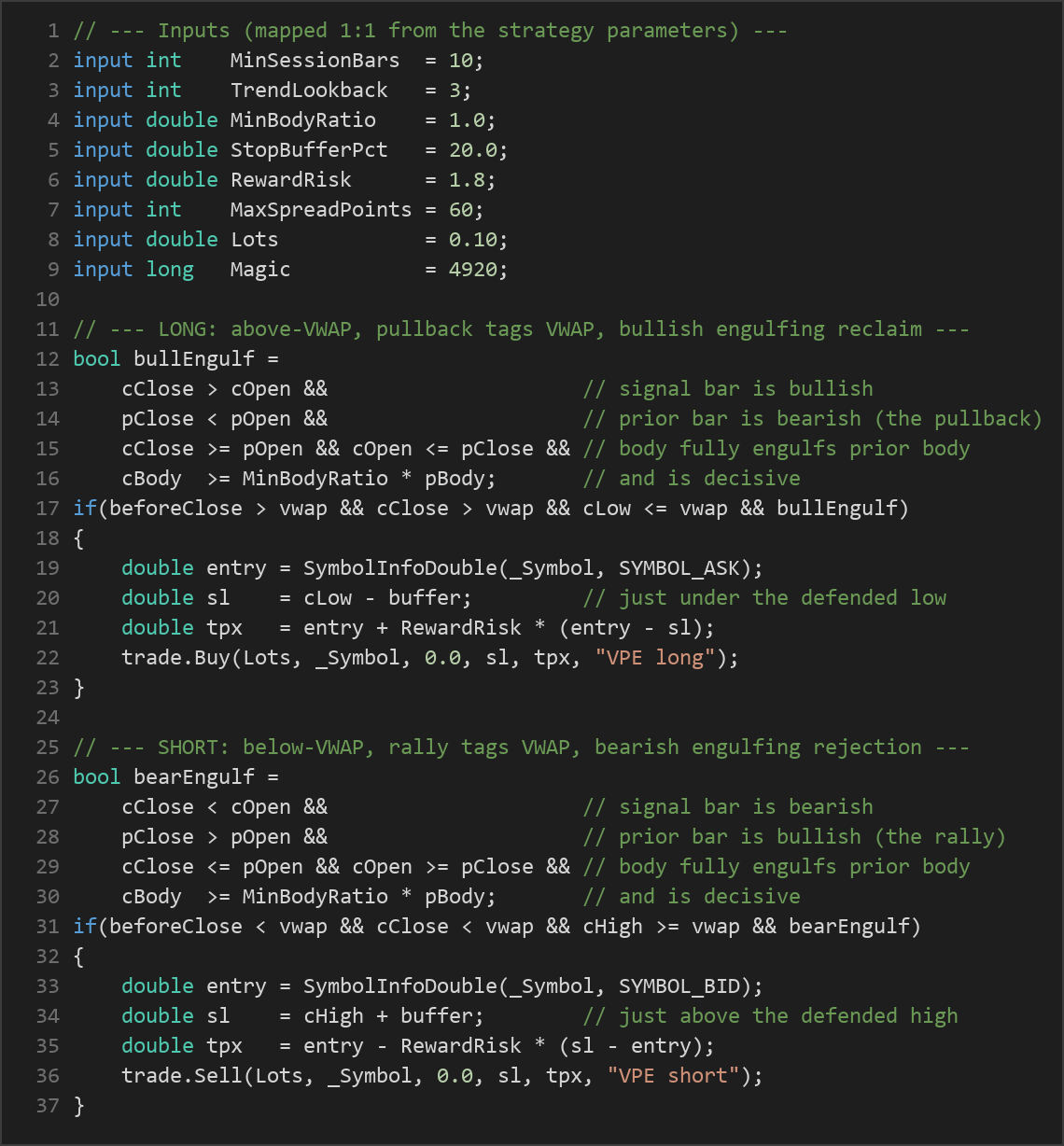Click the MinSessionBars variable name

[x=315, y=61]
